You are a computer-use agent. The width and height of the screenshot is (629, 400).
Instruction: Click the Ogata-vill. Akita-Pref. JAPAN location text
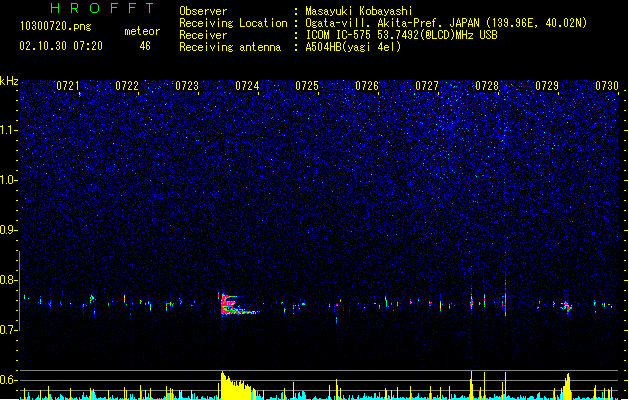coord(446,23)
